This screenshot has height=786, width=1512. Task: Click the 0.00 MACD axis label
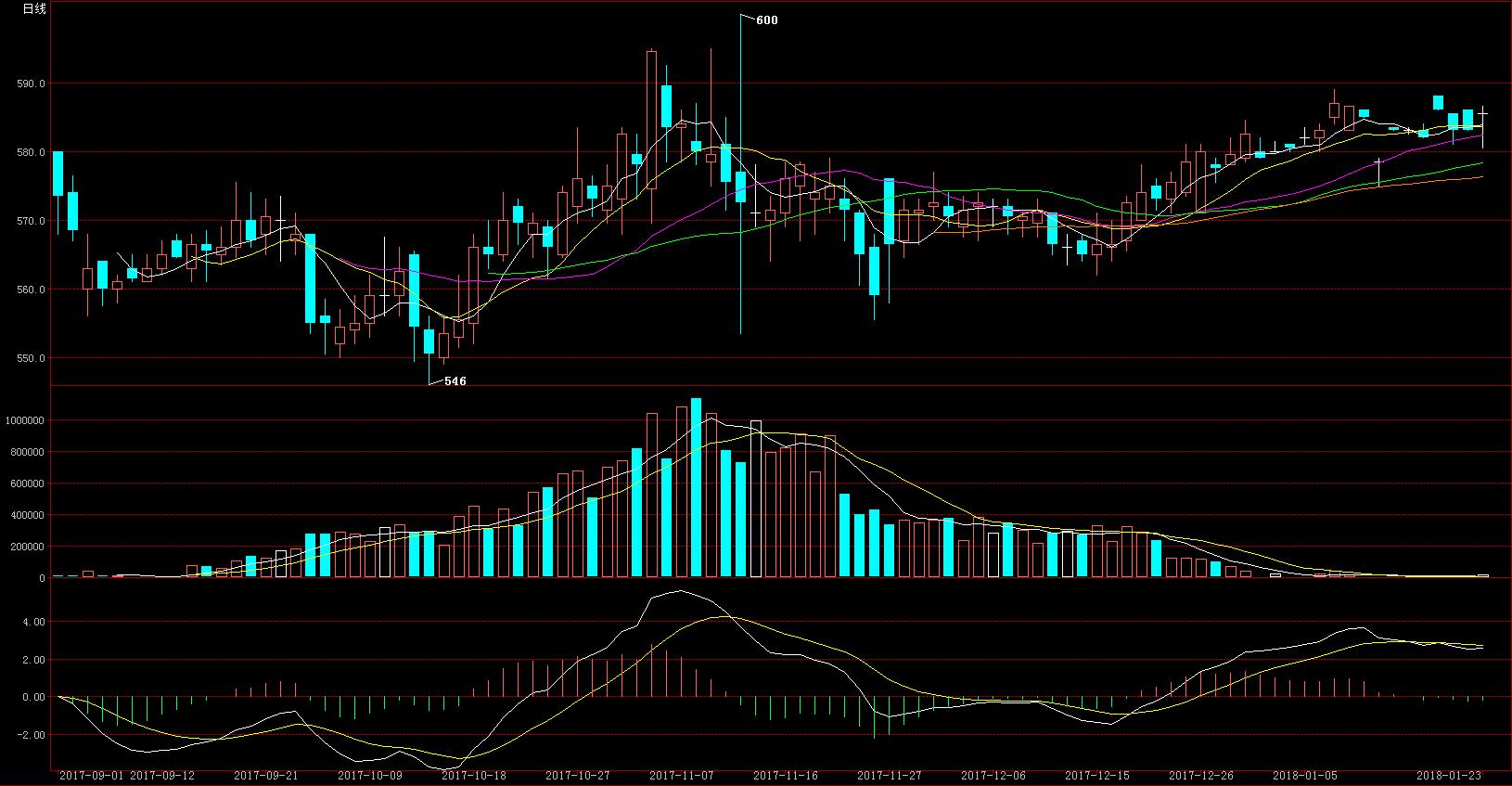coord(33,697)
